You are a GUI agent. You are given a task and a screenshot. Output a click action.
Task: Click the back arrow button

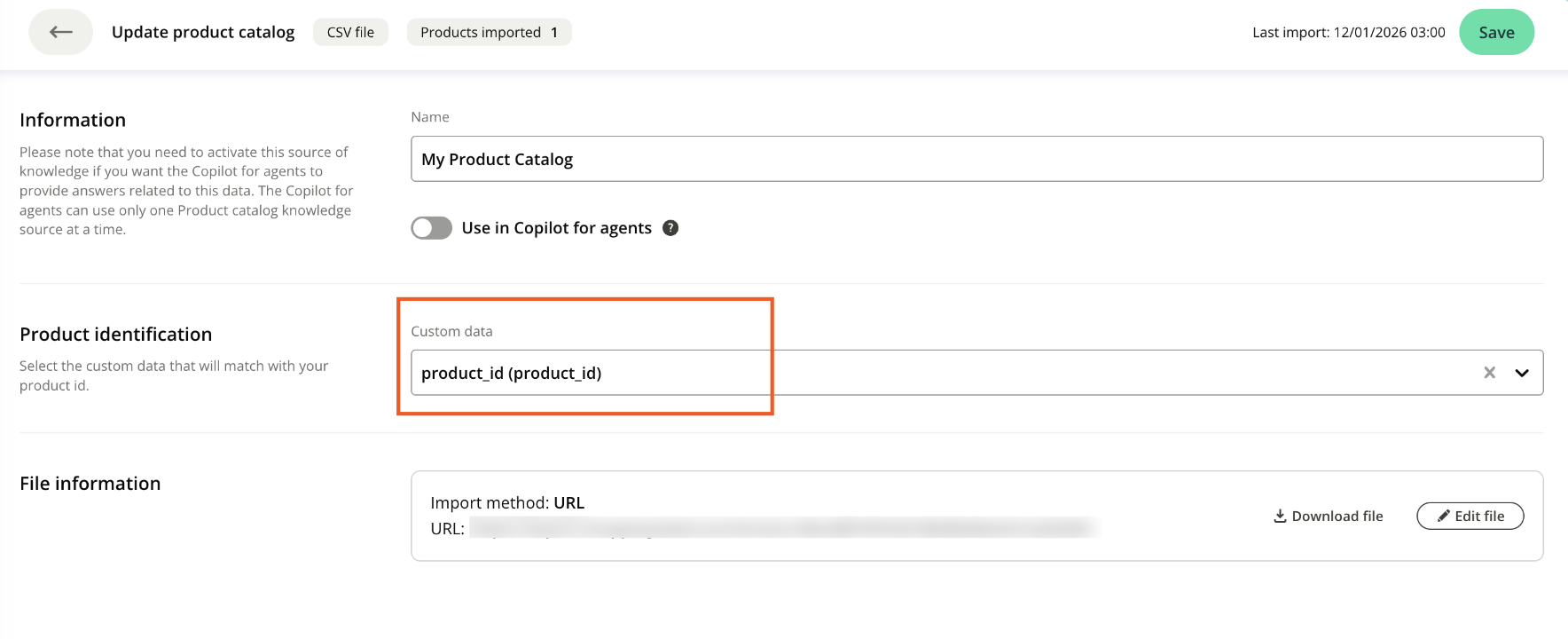[60, 32]
